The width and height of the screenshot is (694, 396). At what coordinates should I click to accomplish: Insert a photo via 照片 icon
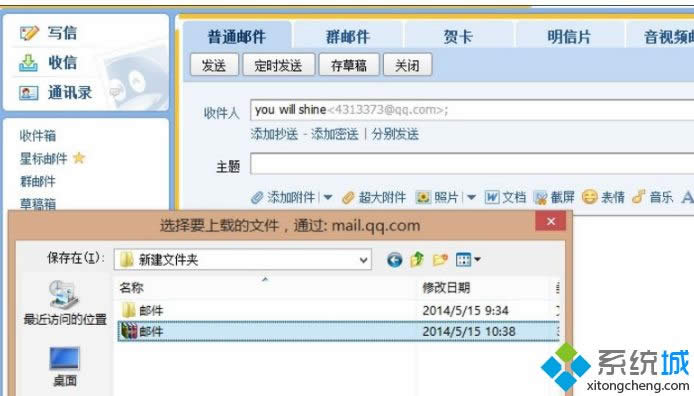[x=423, y=197]
